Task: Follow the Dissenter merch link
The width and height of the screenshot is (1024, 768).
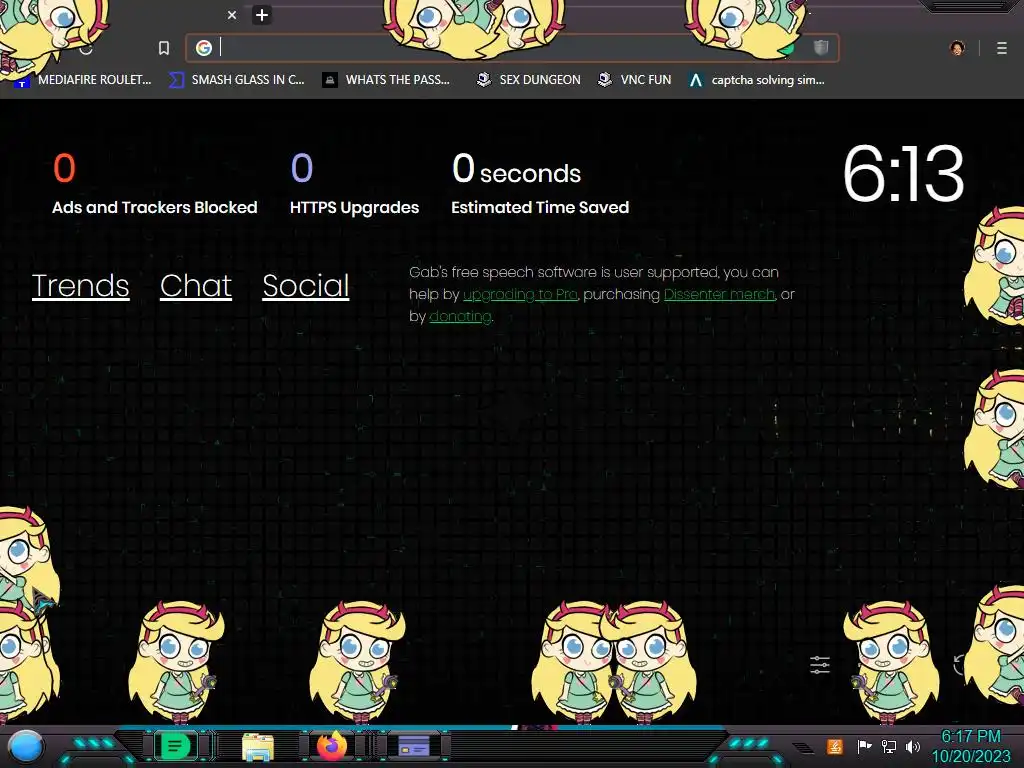Action: point(719,294)
